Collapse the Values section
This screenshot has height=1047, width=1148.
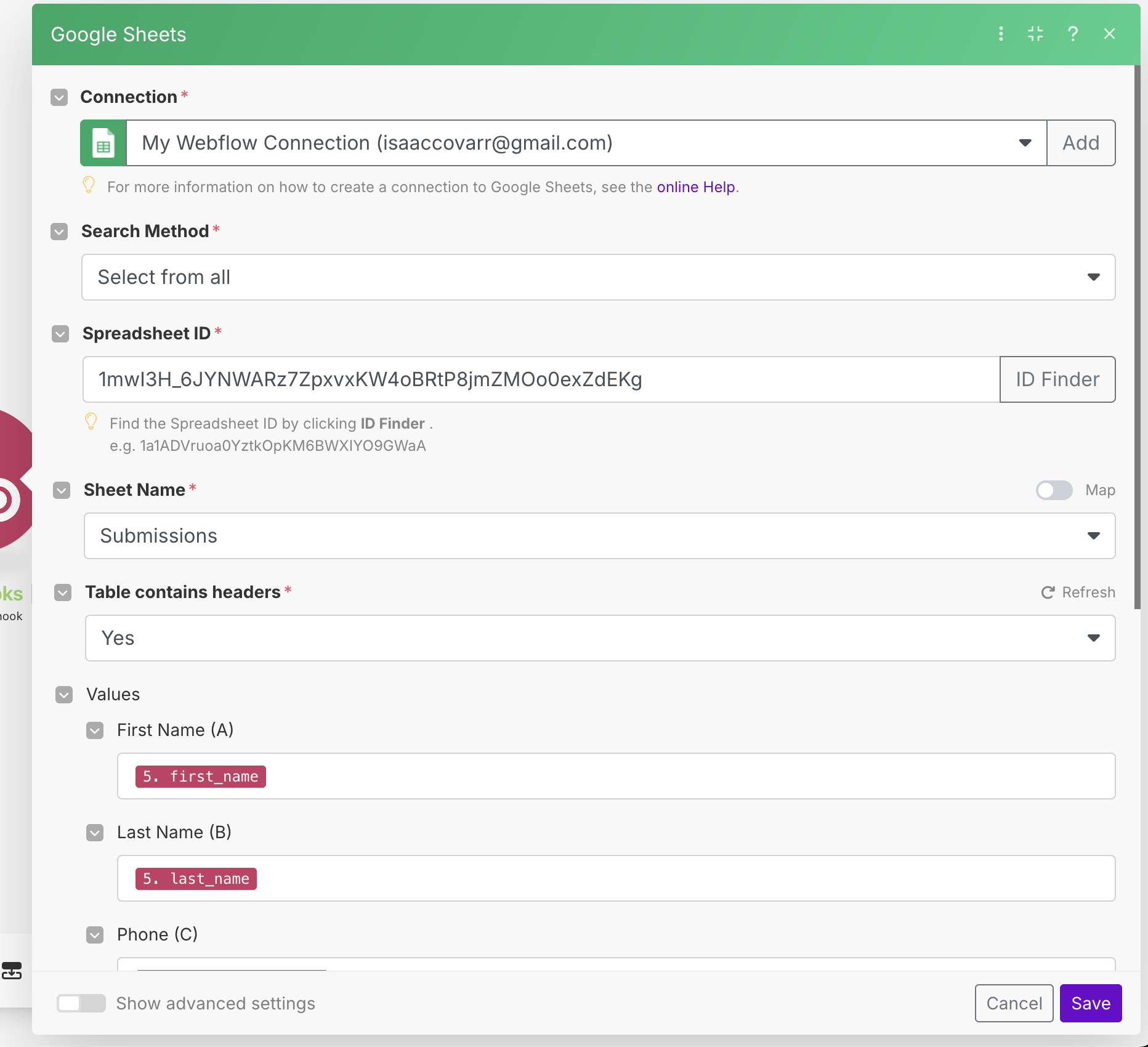64,695
